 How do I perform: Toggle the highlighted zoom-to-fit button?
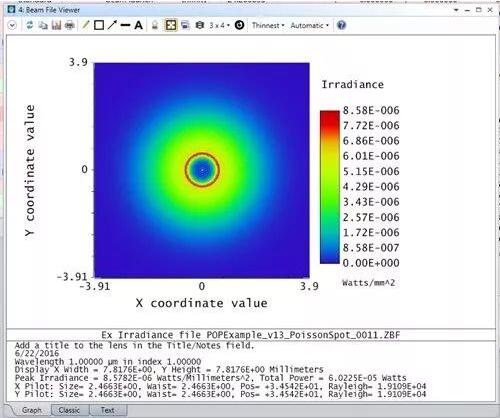(x=171, y=25)
